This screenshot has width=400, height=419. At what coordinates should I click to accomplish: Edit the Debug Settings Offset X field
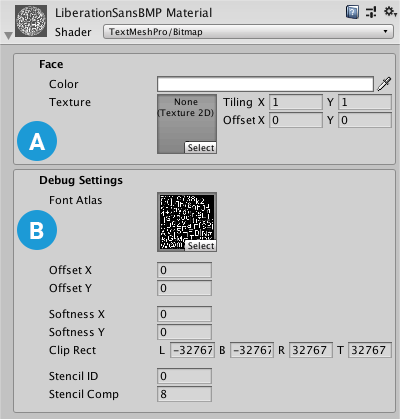coord(184,270)
